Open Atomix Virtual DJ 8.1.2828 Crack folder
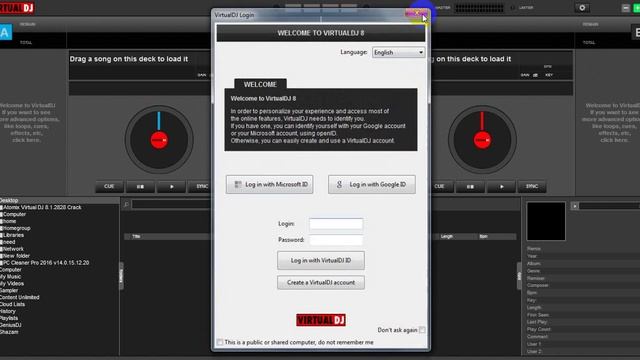640x360 pixels. [x=42, y=207]
